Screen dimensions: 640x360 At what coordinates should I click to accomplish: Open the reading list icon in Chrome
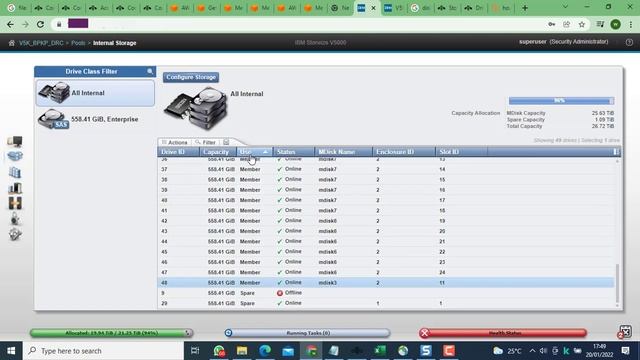600,24
